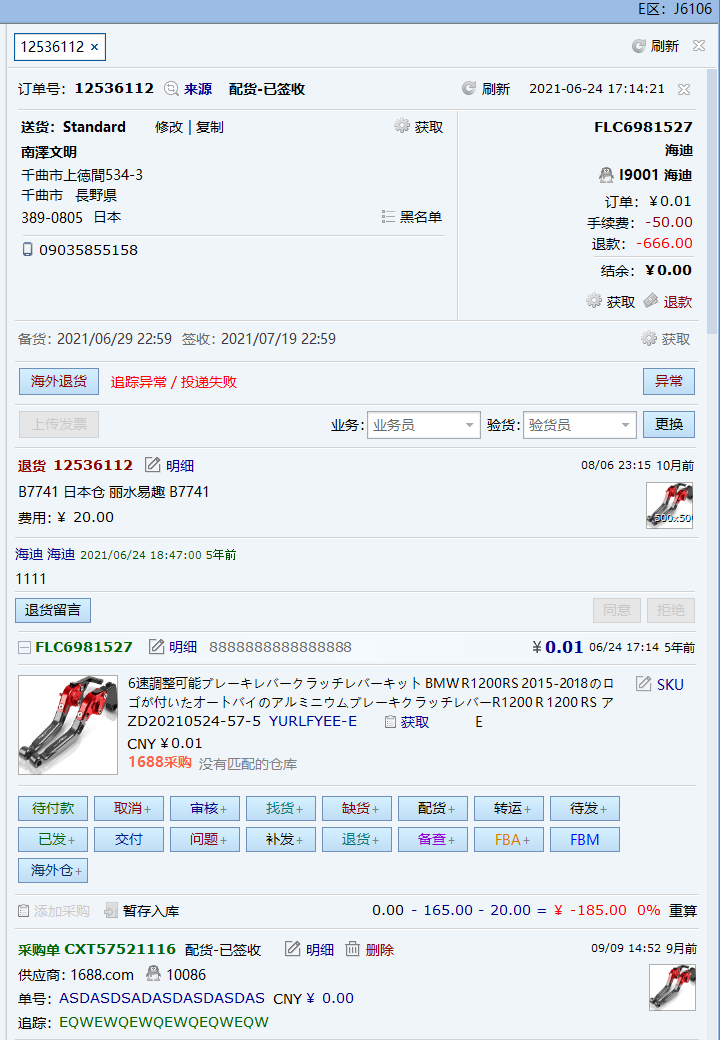The image size is (720, 1040).
Task: Open 明细 edit icon for FLC6981527
Action: click(x=156, y=647)
